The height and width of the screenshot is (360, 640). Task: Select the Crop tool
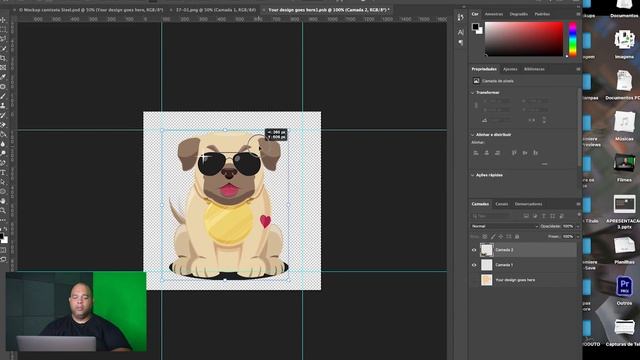click(3, 58)
